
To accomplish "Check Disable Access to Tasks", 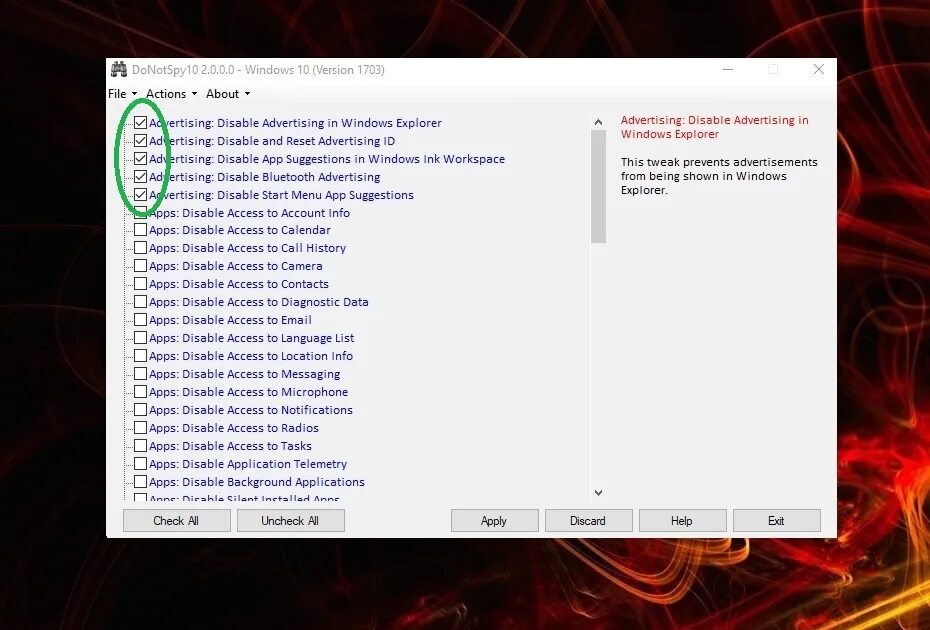I will pyautogui.click(x=141, y=446).
